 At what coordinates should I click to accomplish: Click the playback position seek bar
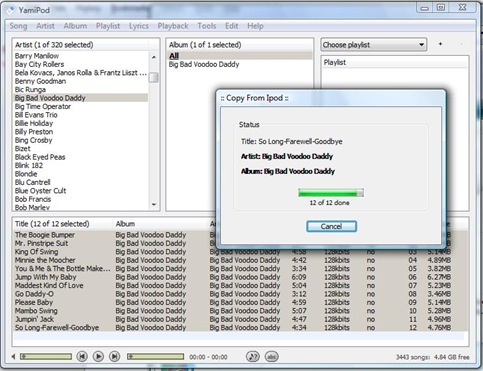(155, 357)
